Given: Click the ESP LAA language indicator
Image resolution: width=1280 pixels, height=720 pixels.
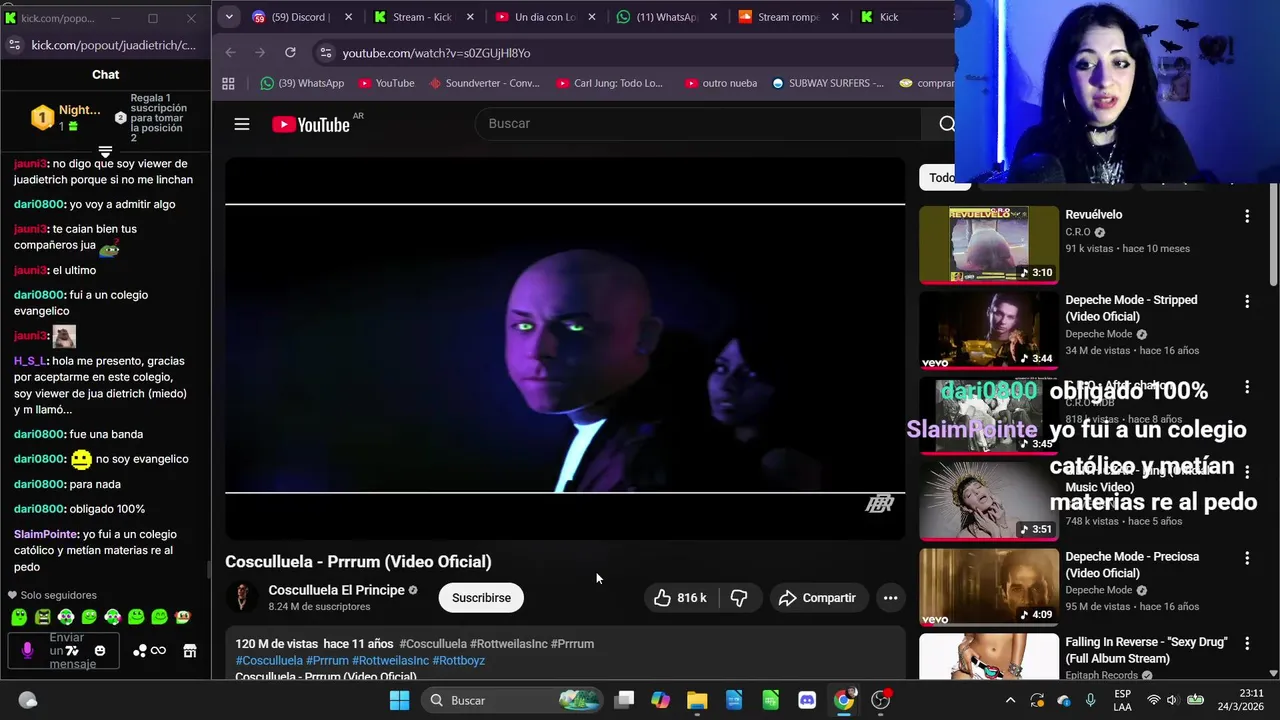Looking at the screenshot, I should (1123, 700).
